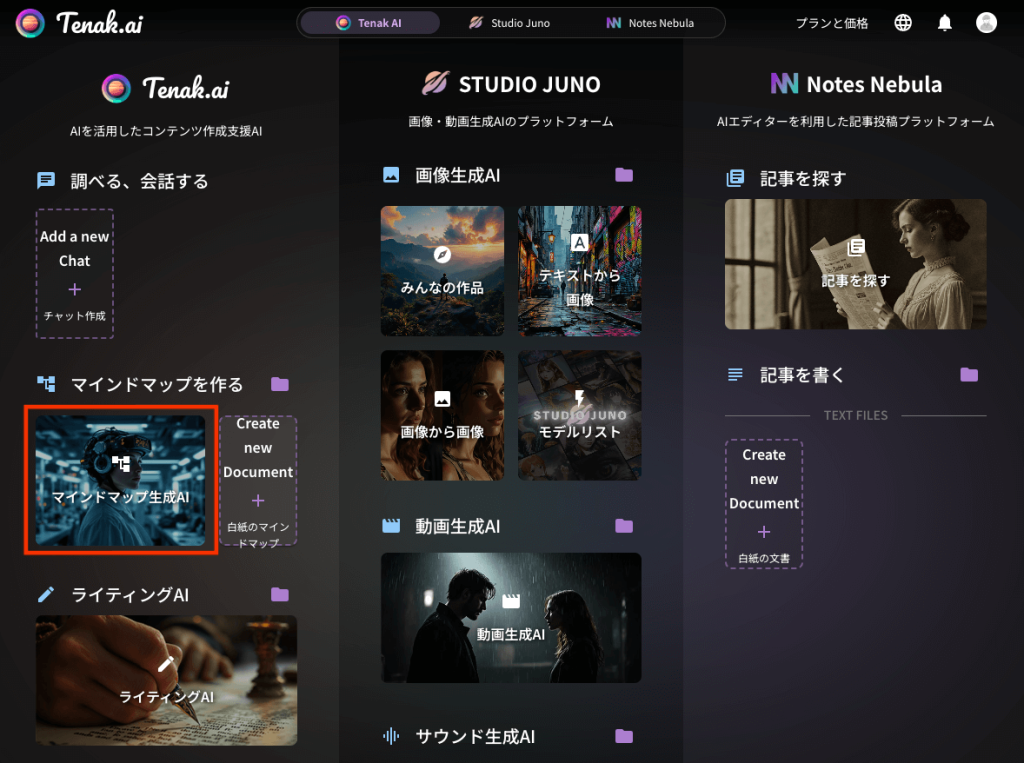Click the chat icon beside 調べる、会話する
The height and width of the screenshot is (763, 1024).
coord(46,180)
